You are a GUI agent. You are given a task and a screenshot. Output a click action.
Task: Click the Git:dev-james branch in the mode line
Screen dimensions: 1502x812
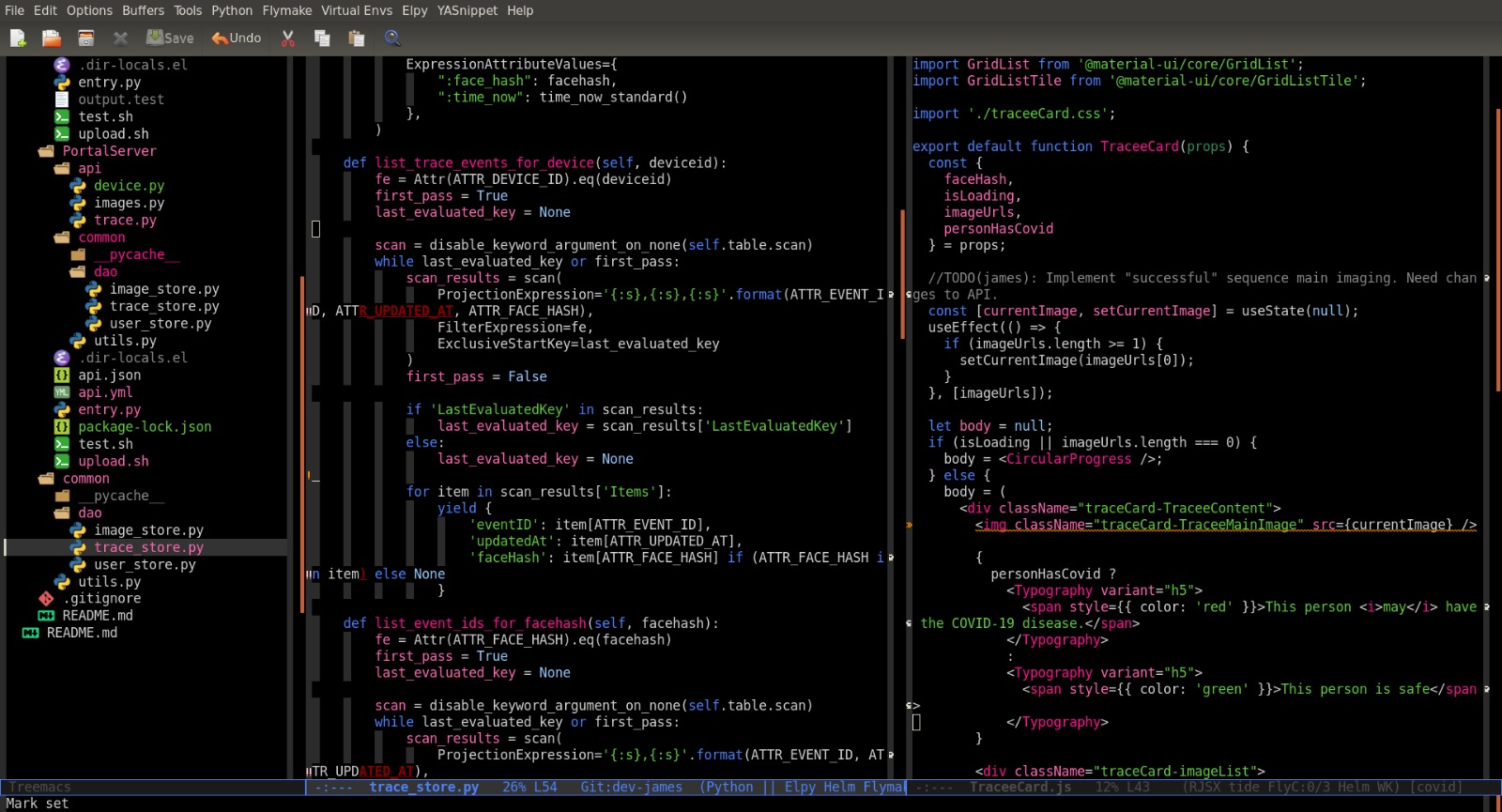click(631, 788)
